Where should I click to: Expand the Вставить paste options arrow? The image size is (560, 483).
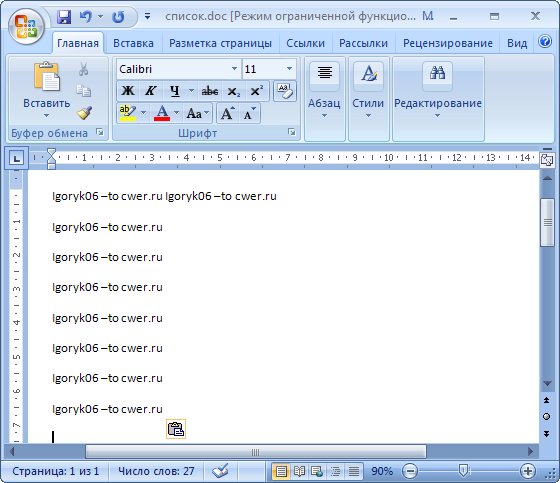click(x=46, y=115)
